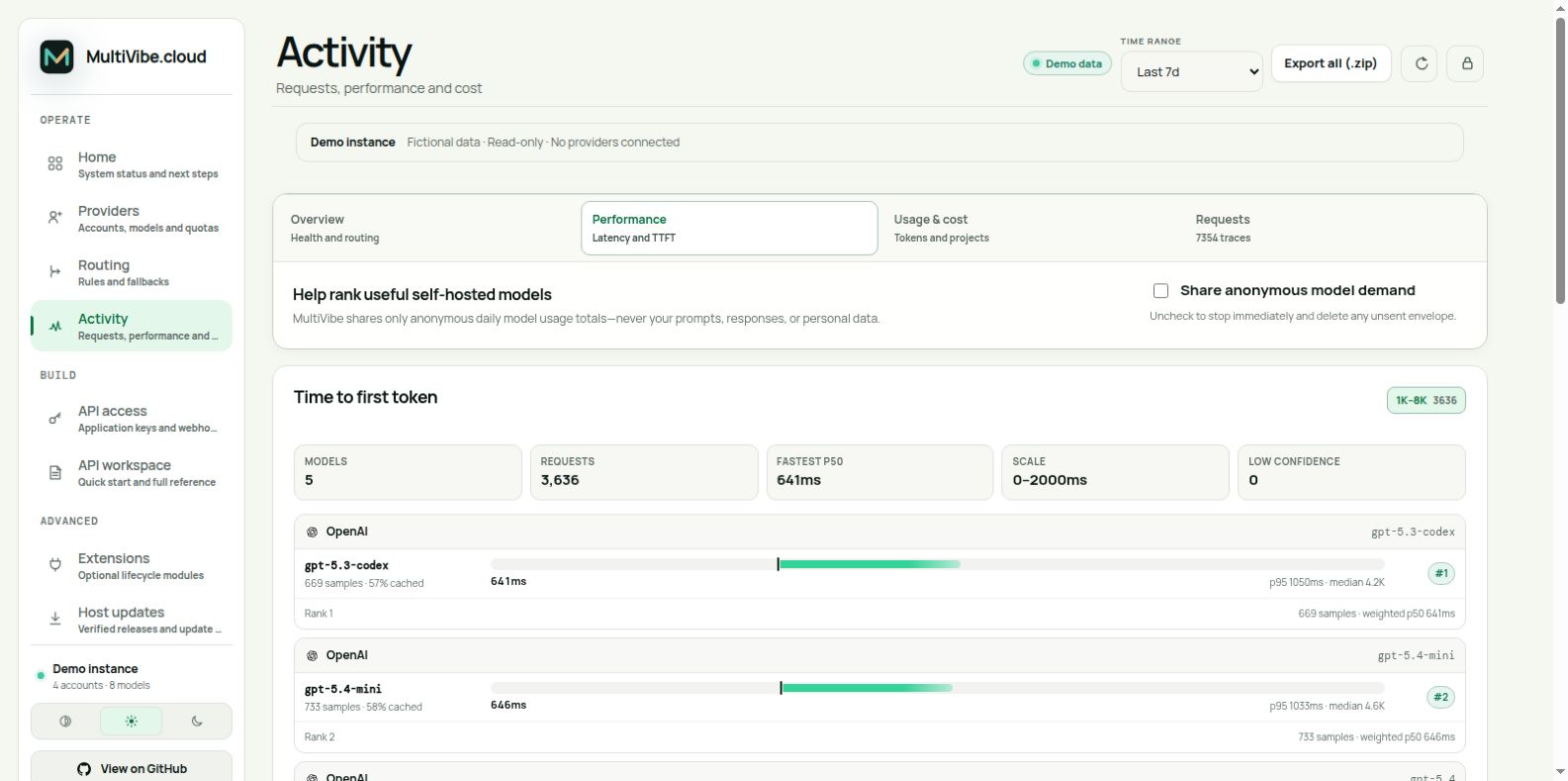Click '669 samples · weighted p50 641ms'

[1376, 614]
